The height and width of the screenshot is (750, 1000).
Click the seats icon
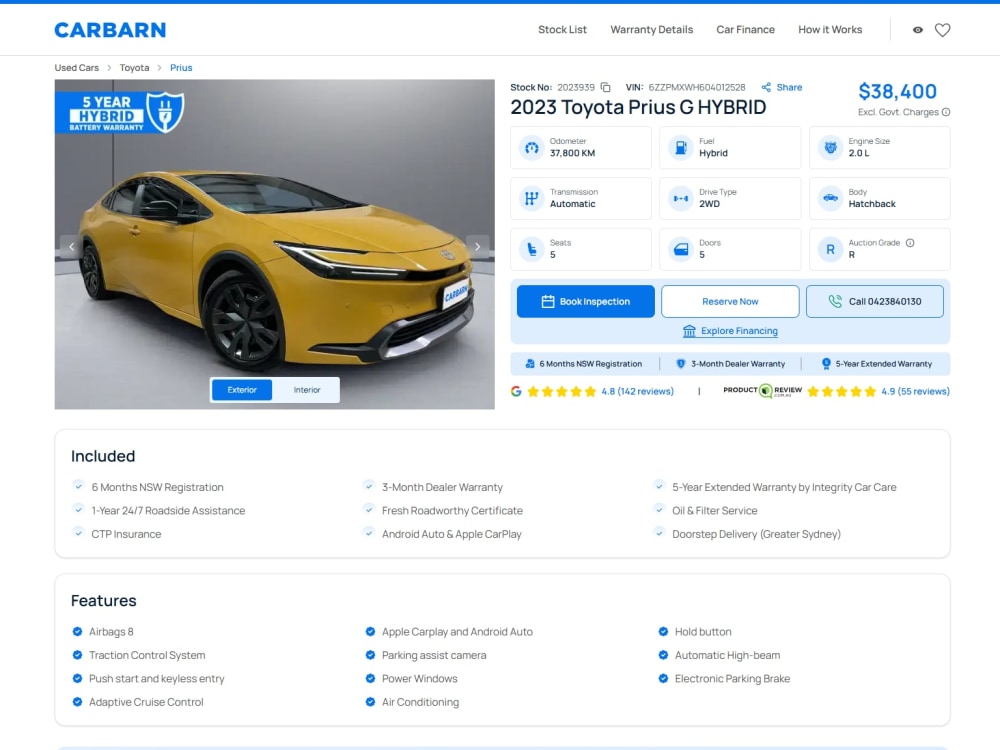pyautogui.click(x=531, y=249)
